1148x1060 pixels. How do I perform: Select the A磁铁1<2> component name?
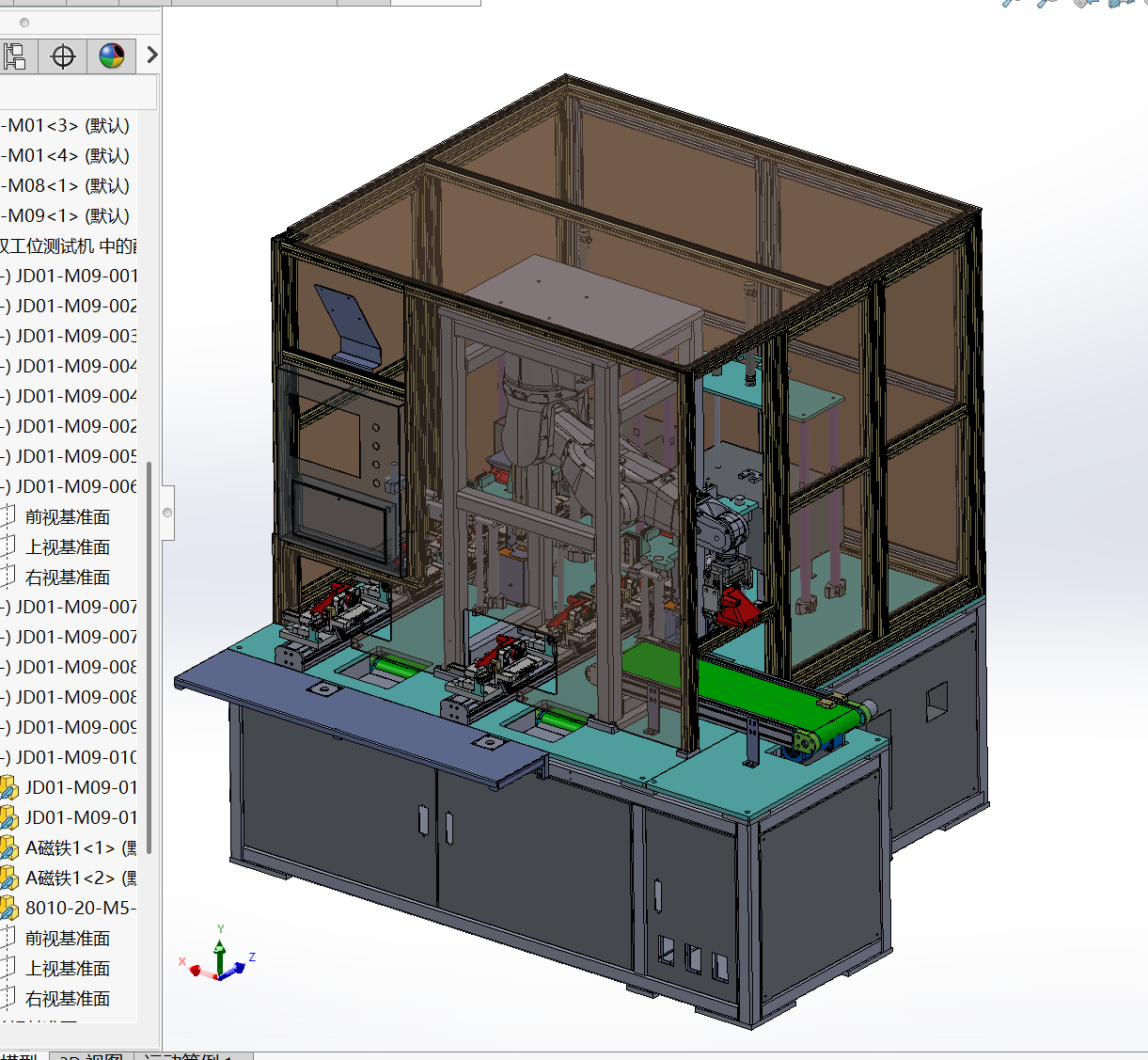coord(81,878)
